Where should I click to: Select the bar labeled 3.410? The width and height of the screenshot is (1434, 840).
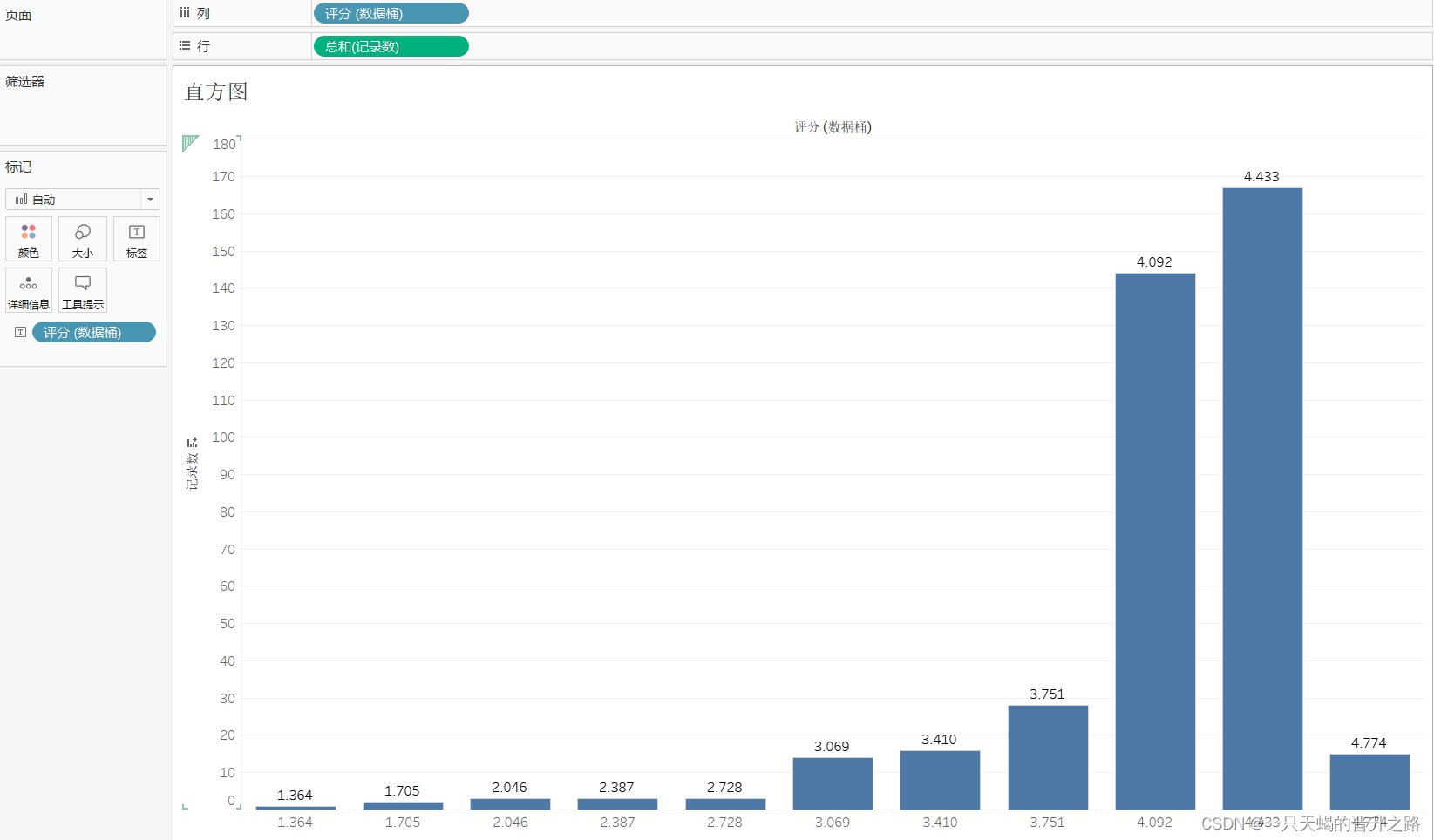click(940, 780)
